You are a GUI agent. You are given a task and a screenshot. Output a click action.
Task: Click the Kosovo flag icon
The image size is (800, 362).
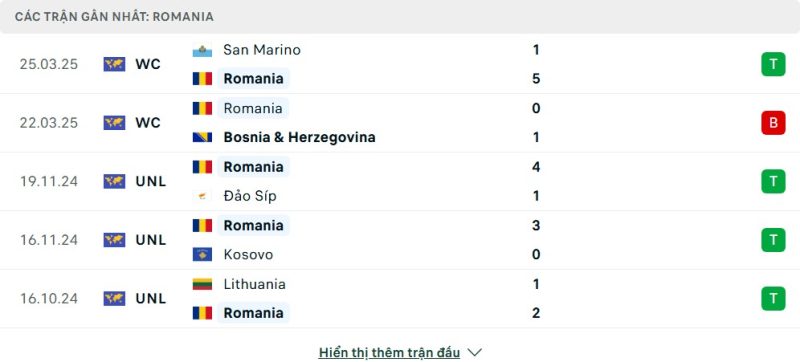pos(202,254)
